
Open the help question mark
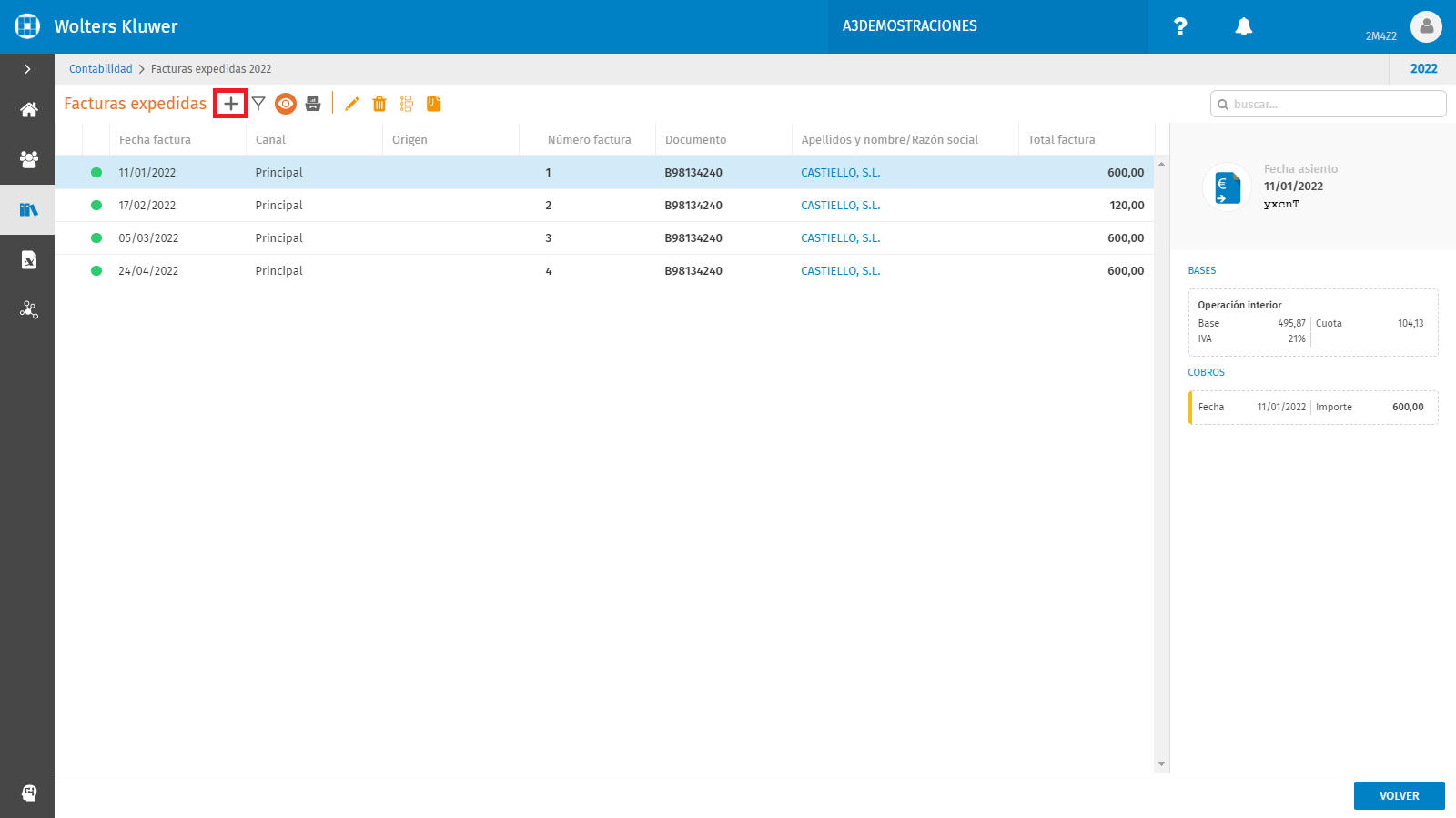coord(1180,26)
